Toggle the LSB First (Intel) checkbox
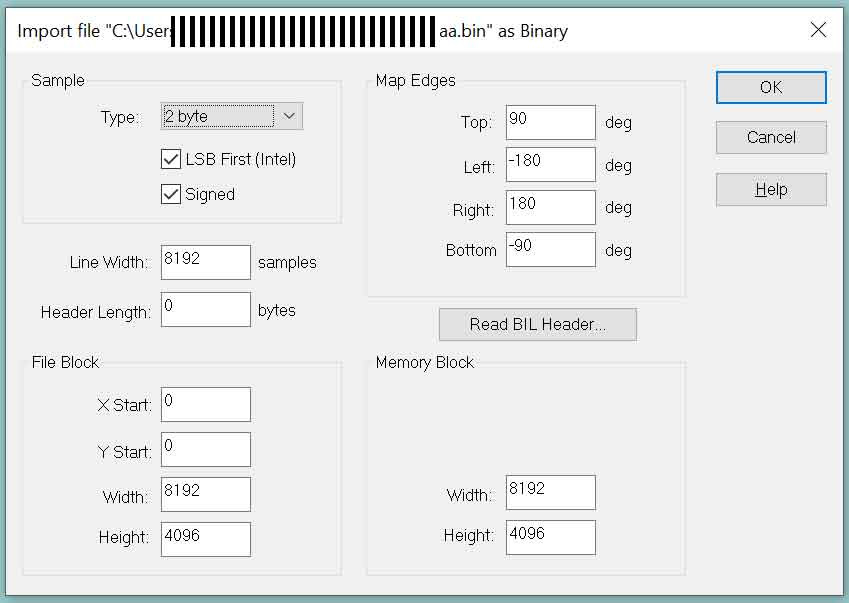This screenshot has width=849, height=603. pyautogui.click(x=170, y=159)
